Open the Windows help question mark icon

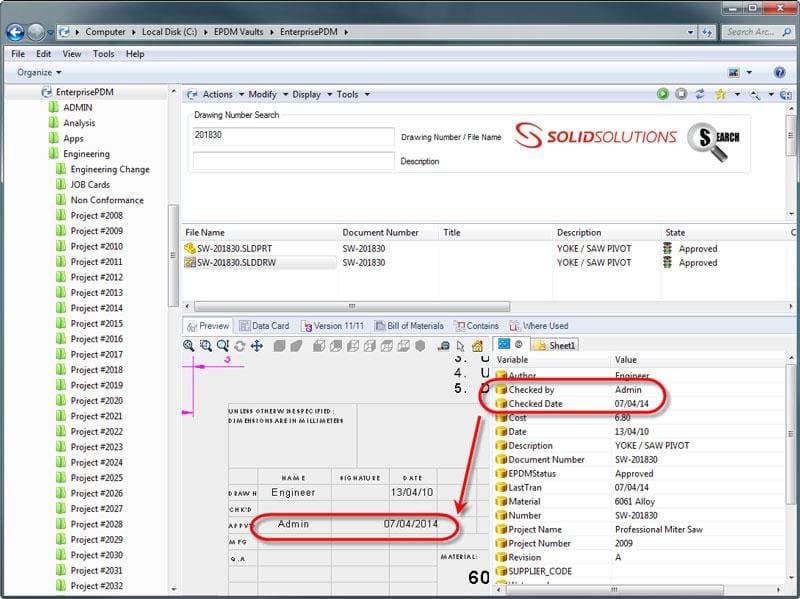click(779, 73)
